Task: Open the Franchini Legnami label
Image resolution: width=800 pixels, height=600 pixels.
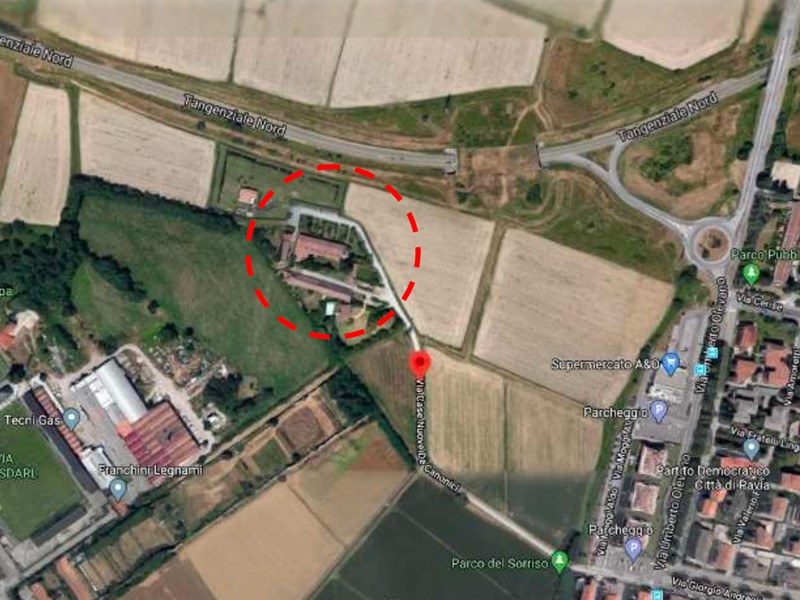Action: [x=151, y=470]
